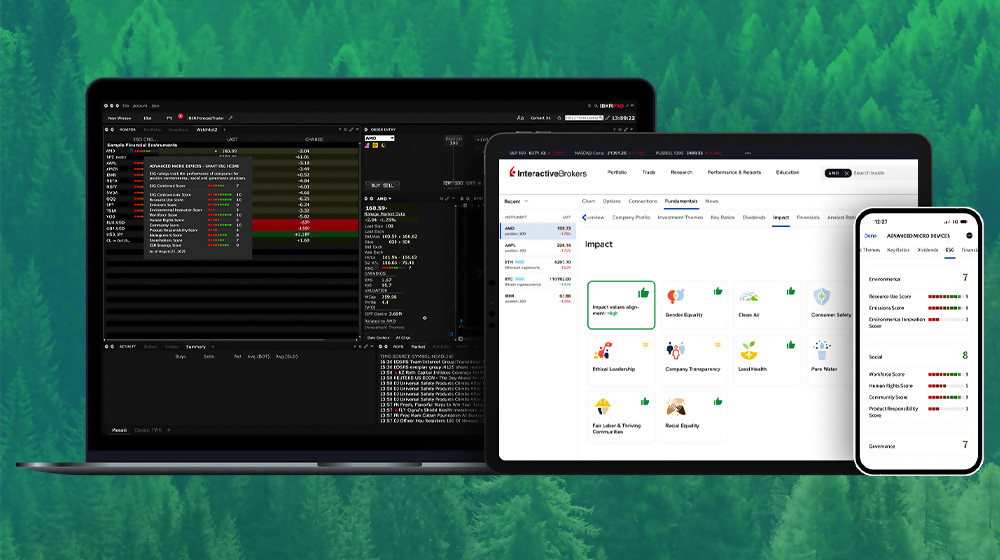Select the Ethical Leadership icon
This screenshot has width=1000, height=560.
click(602, 351)
